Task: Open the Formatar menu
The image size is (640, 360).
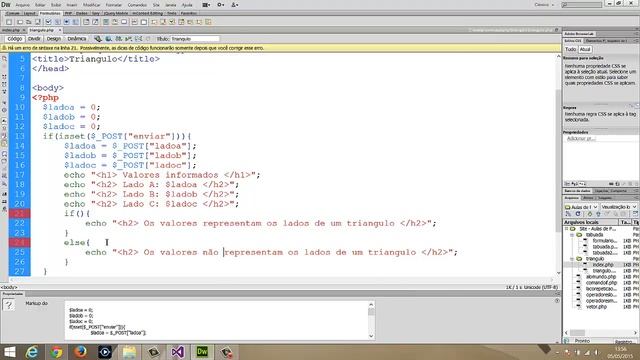Action: [114, 5]
